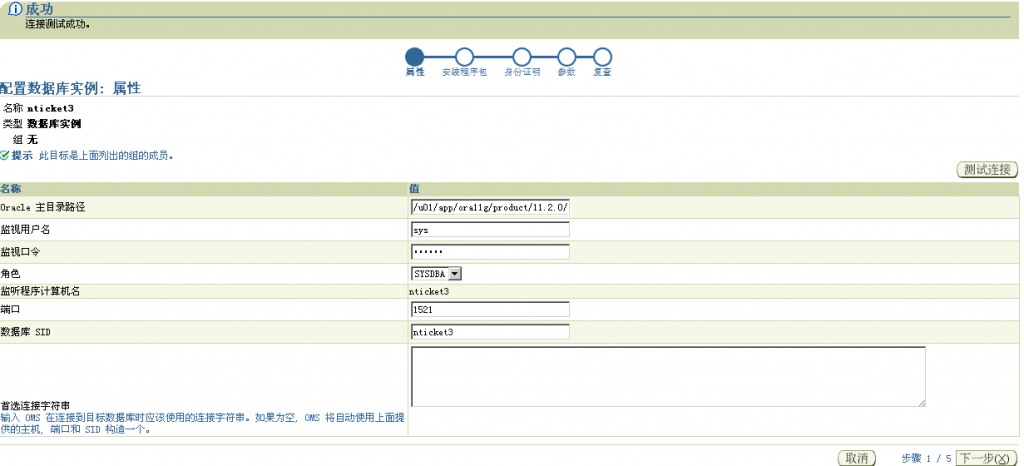1024x466 pixels.
Task: Click the info icon beside 成功
Action: [15, 10]
